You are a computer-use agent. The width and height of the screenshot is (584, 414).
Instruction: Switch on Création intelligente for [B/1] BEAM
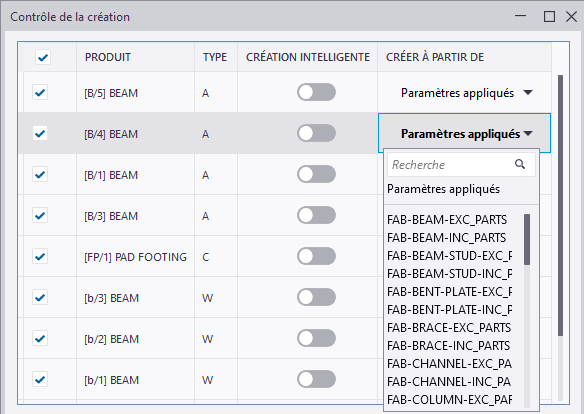(x=317, y=174)
